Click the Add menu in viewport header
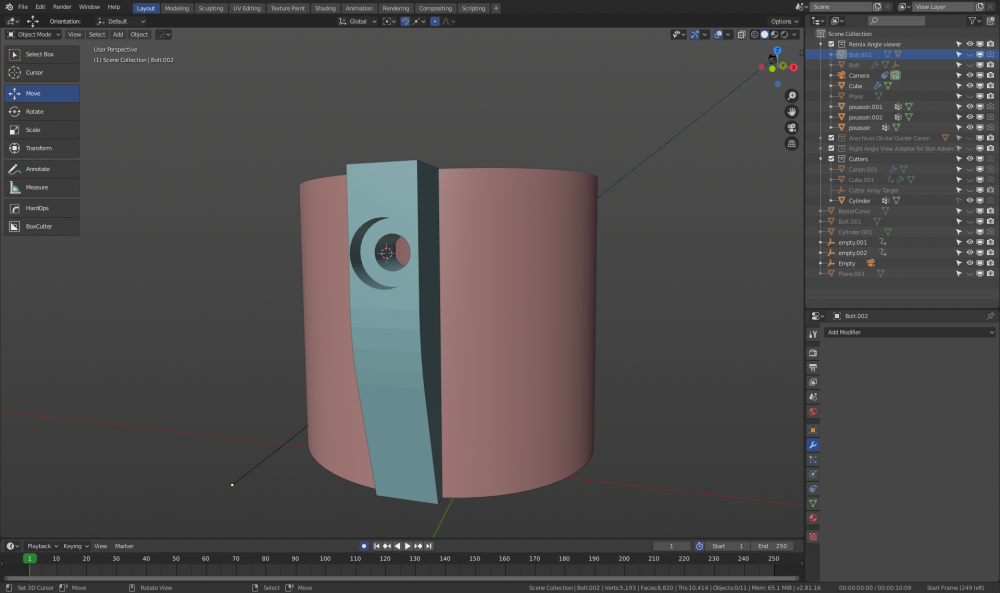The image size is (1000, 593). [x=118, y=34]
